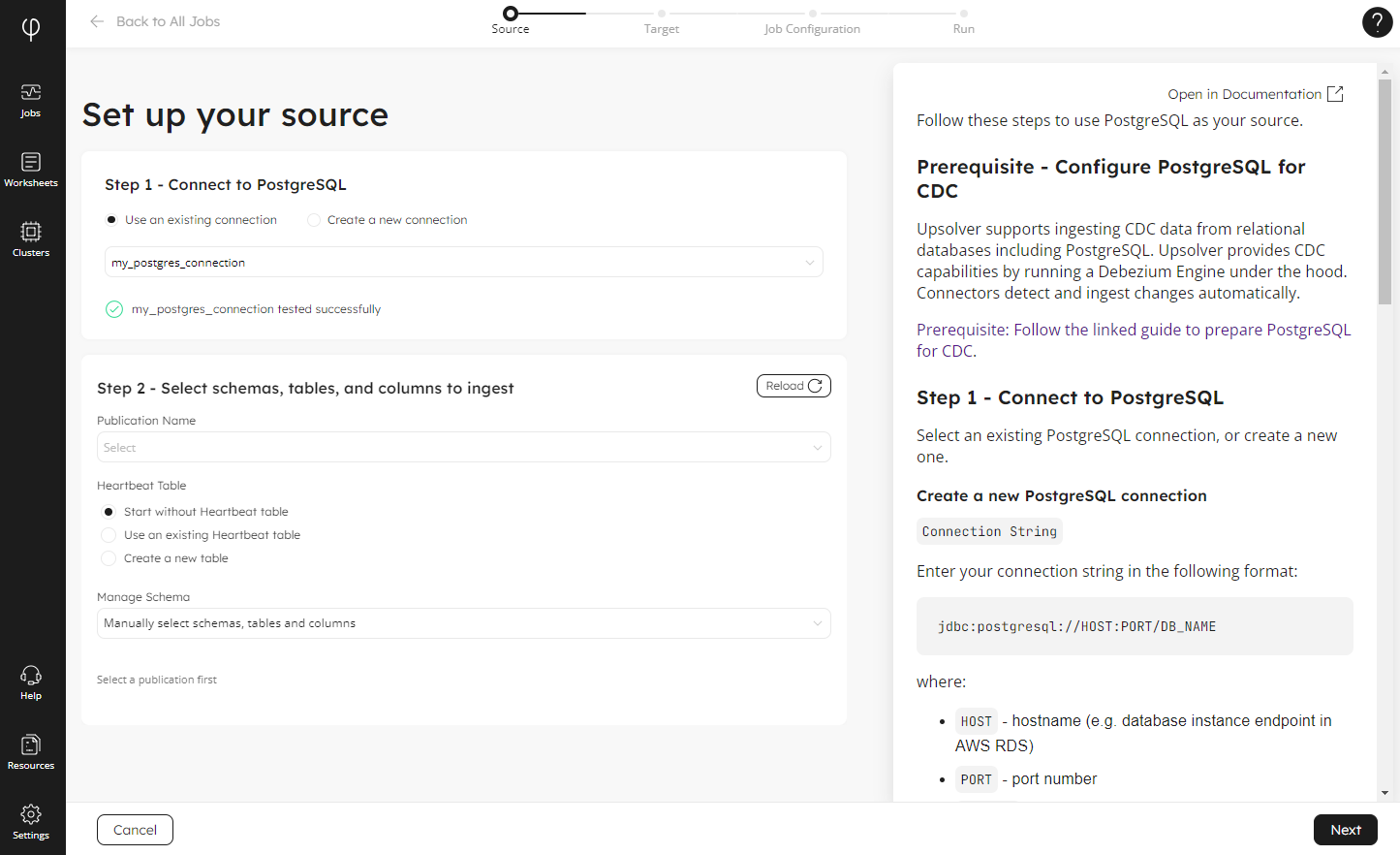Select Use an existing Heartbeat table

109,535
